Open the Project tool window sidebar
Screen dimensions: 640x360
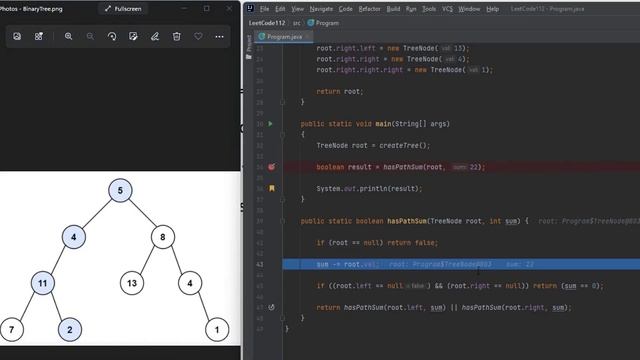[x=249, y=47]
